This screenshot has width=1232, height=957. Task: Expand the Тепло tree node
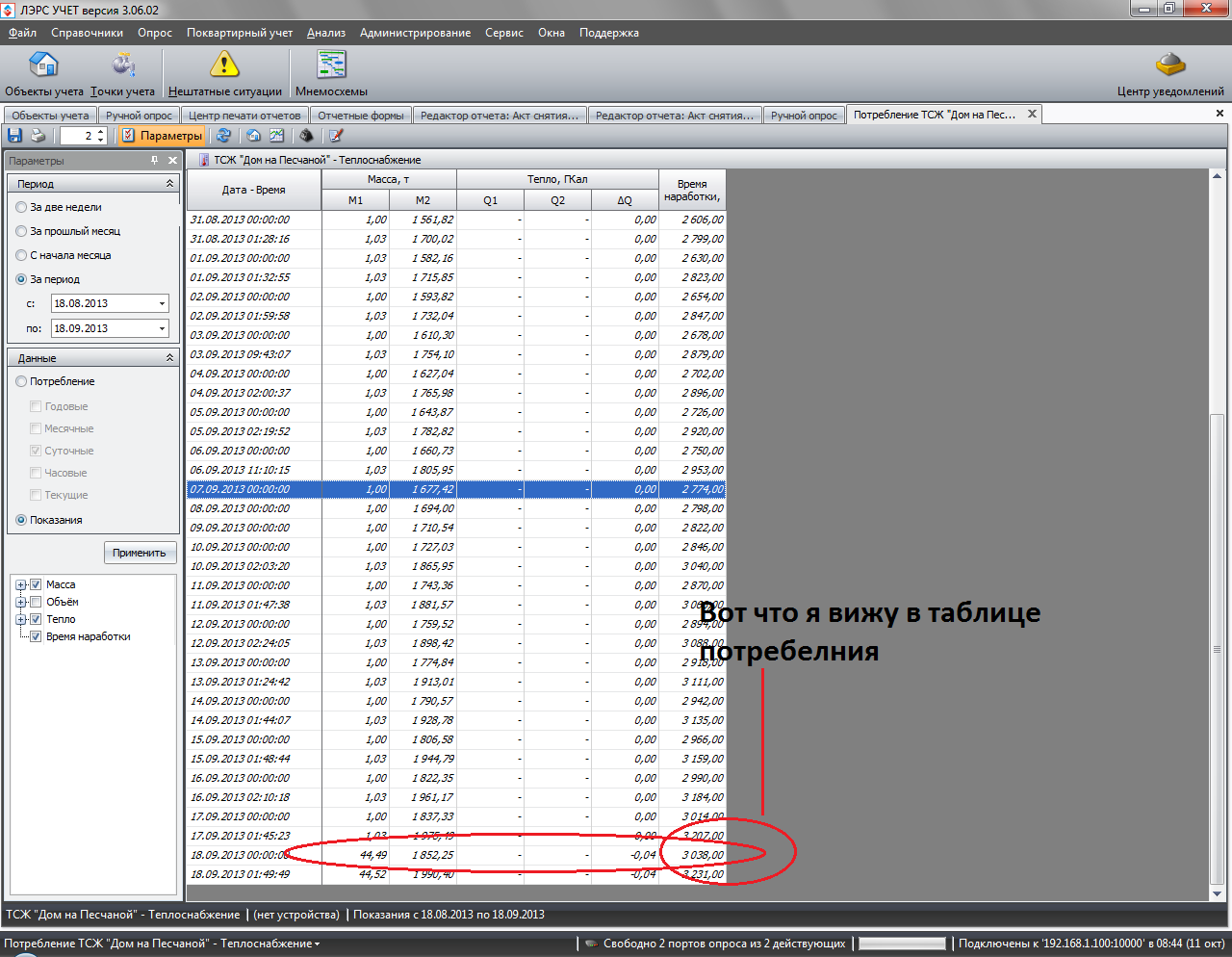[x=21, y=619]
